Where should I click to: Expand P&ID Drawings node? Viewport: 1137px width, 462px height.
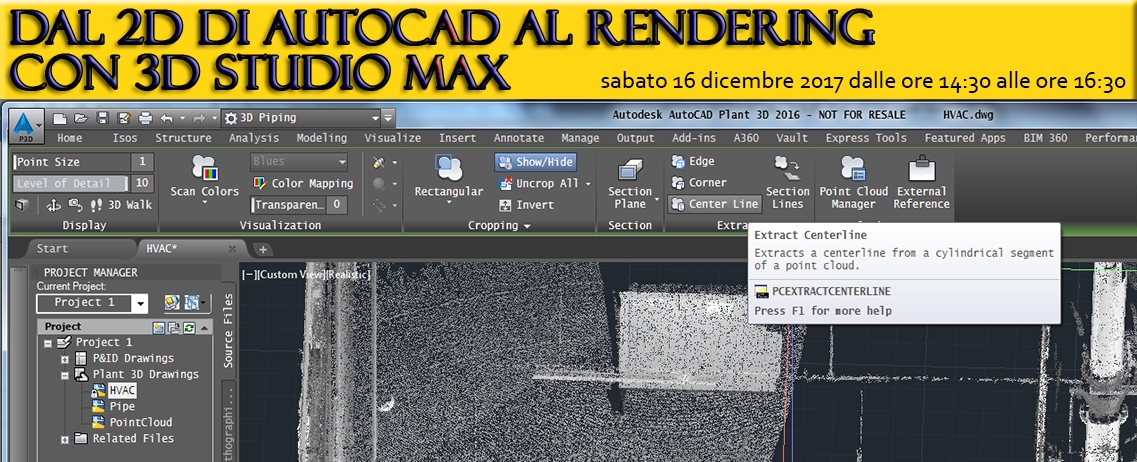65,358
